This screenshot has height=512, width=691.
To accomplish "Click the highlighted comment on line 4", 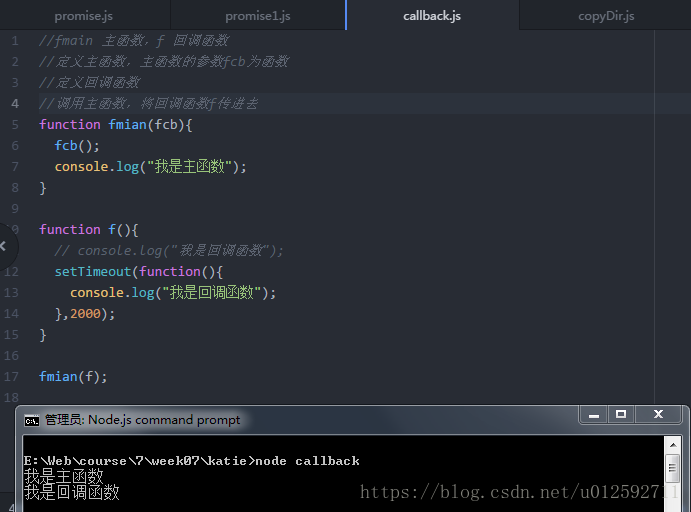I will click(x=149, y=104).
